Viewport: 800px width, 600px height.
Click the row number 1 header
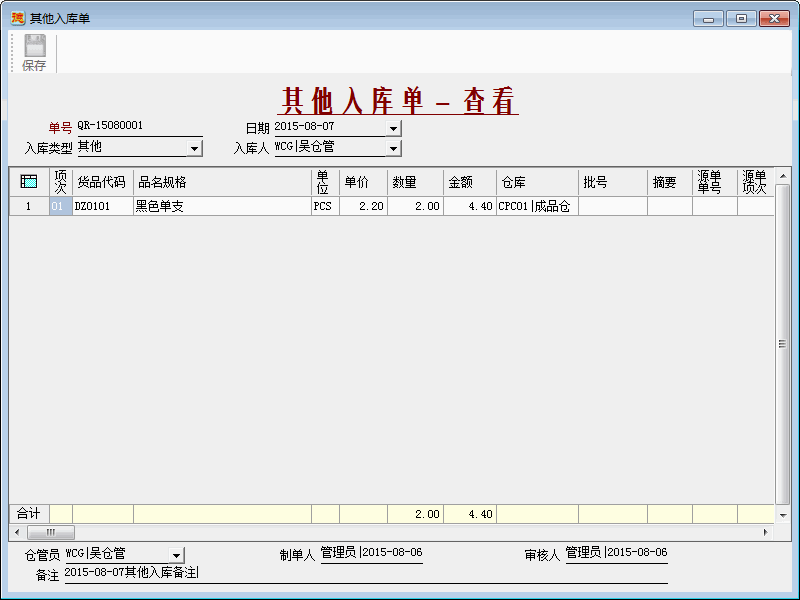(29, 206)
